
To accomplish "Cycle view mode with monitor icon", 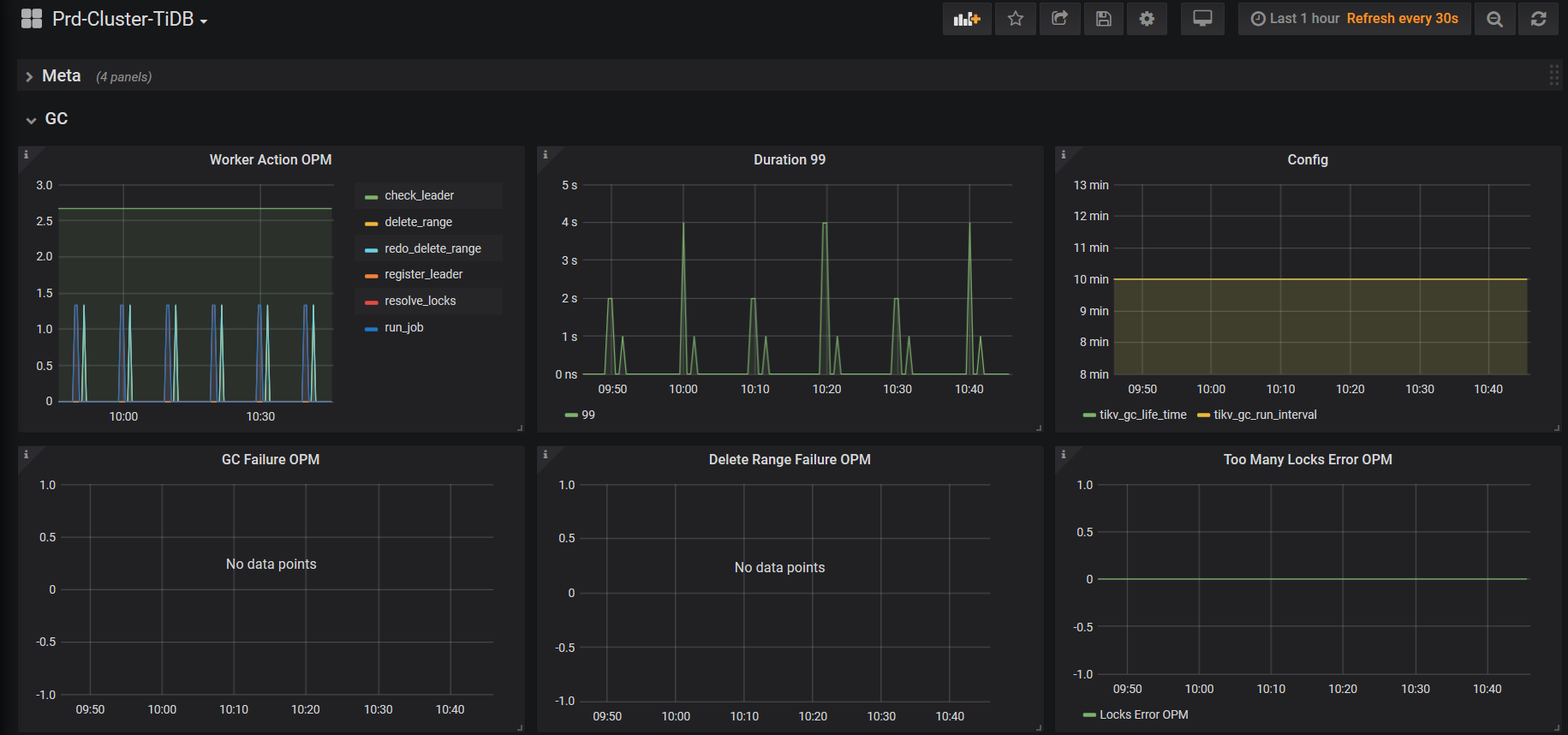I will coord(1202,19).
